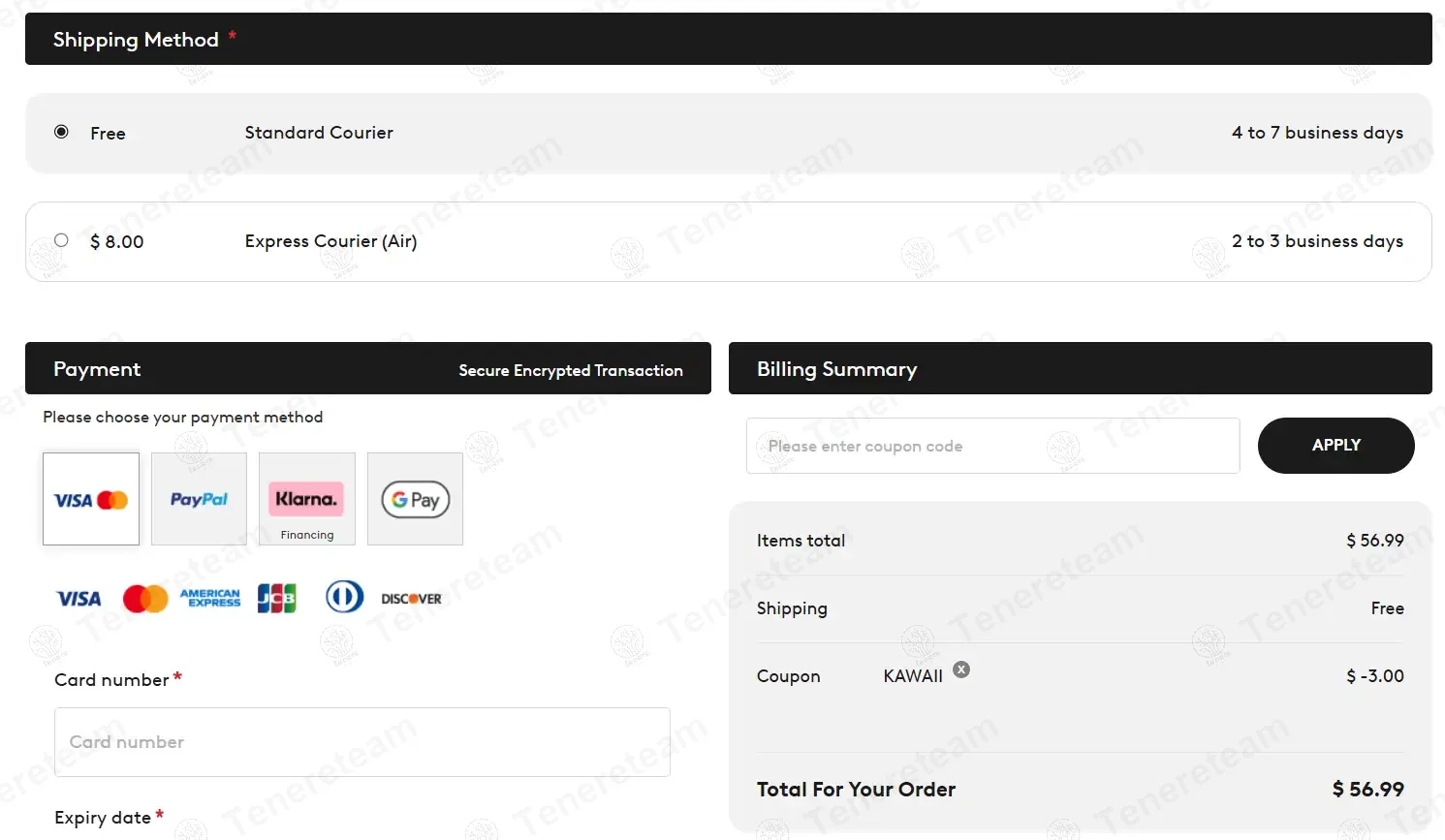This screenshot has height=840, width=1445.
Task: Click the Visa card logo
Action: (79, 599)
